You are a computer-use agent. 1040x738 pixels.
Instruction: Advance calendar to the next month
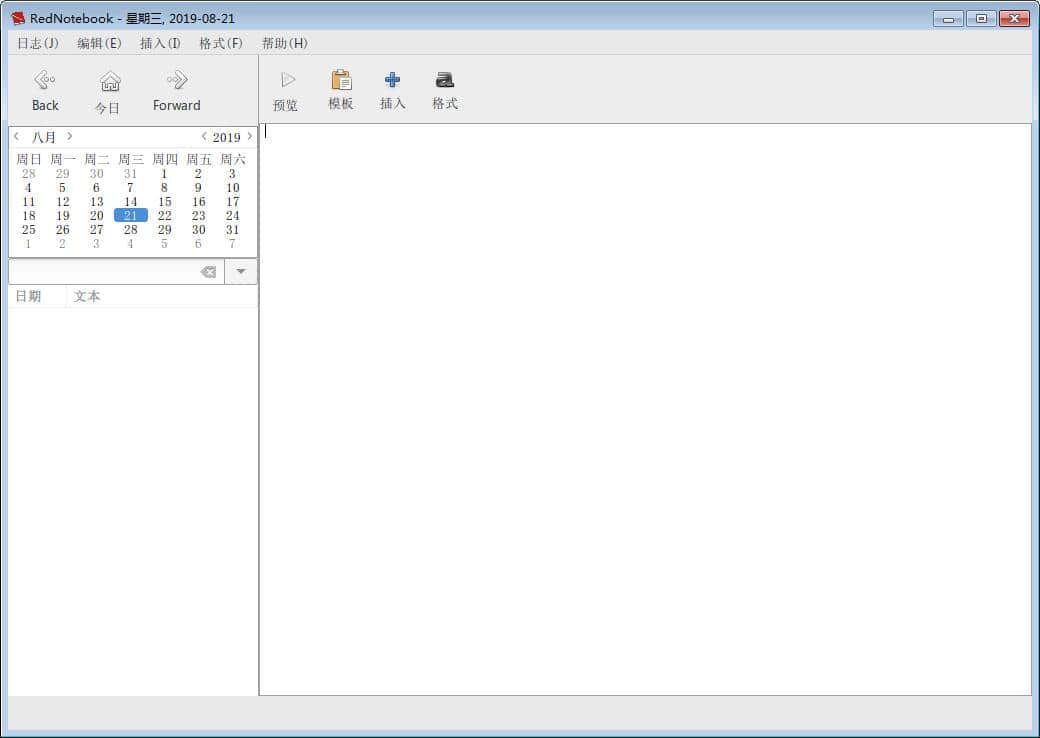[69, 136]
